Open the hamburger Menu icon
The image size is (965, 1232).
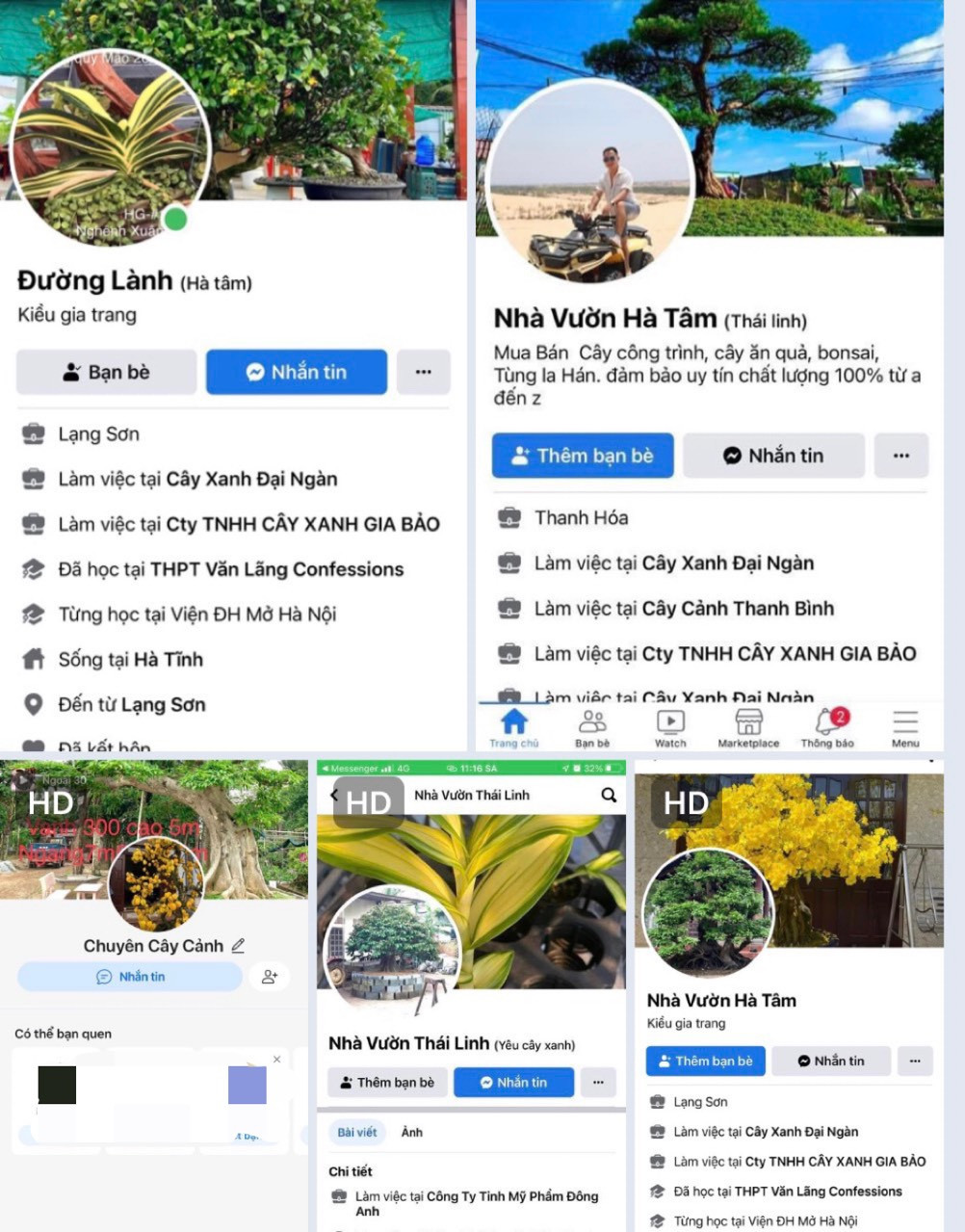[x=905, y=721]
